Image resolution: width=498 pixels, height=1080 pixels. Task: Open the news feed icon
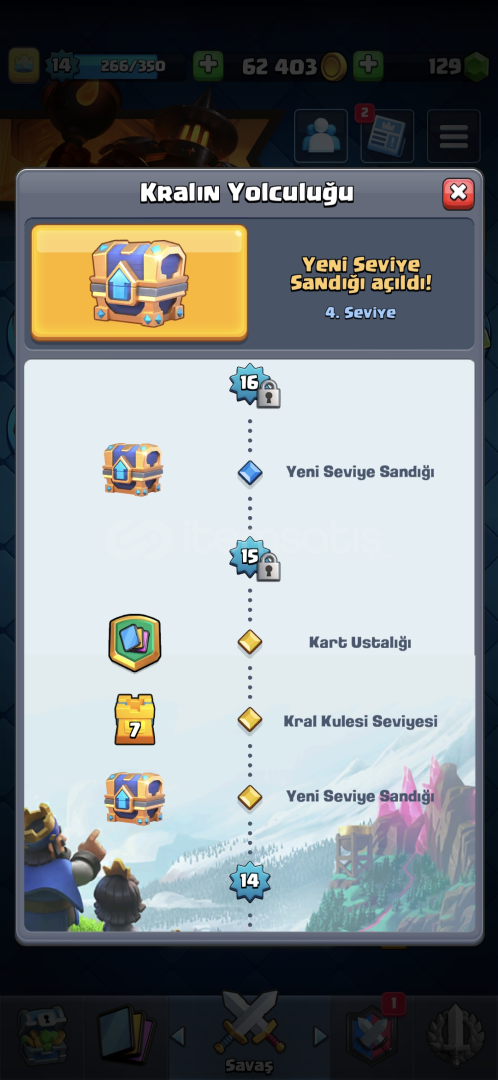[387, 136]
